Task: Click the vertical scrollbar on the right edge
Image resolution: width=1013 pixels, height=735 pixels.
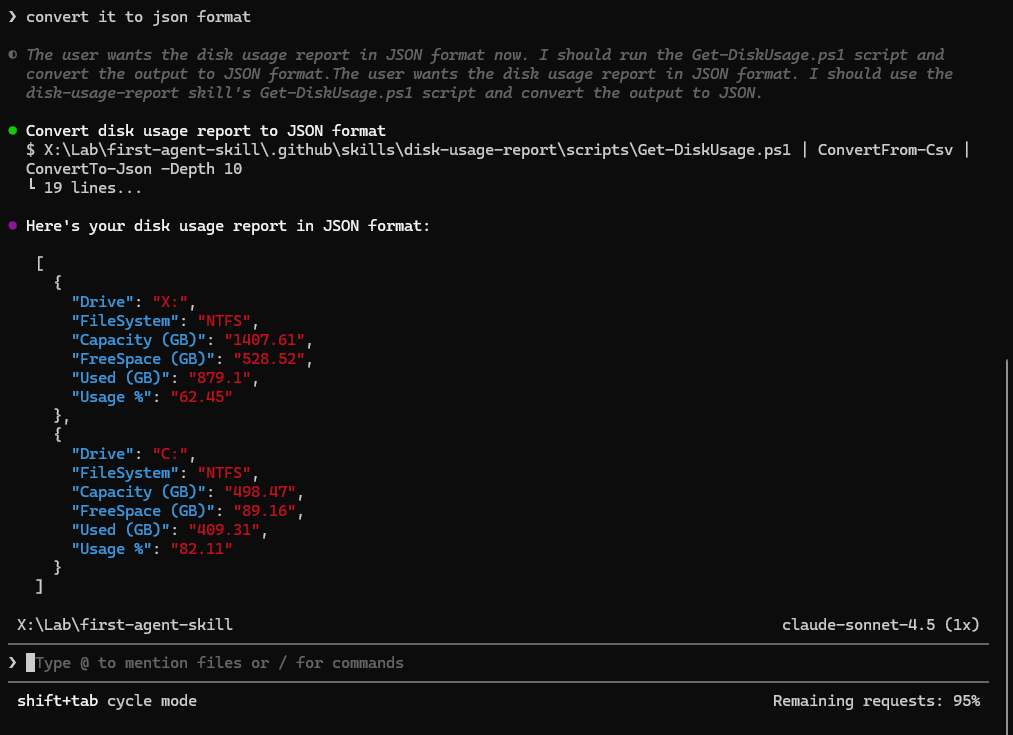Action: click(x=1007, y=480)
